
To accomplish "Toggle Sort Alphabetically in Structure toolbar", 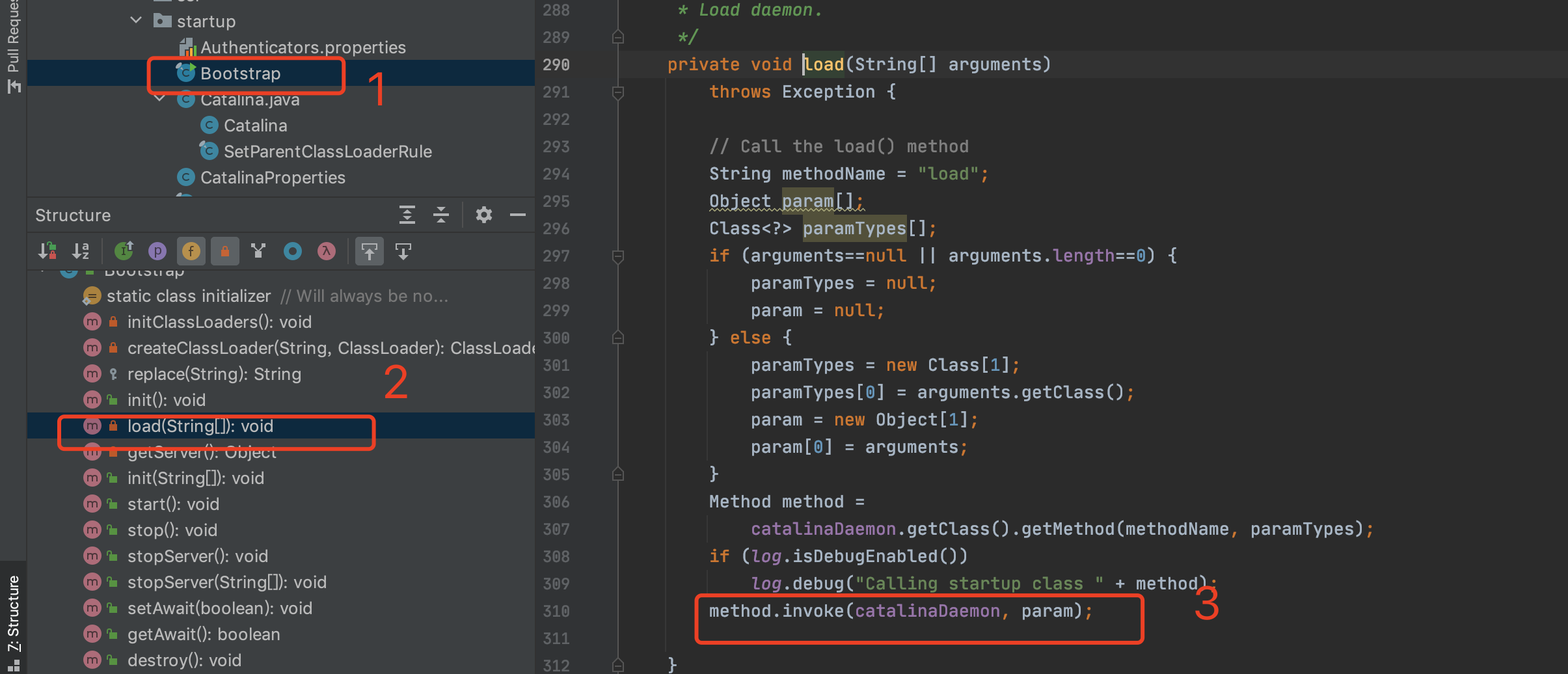I will point(81,251).
